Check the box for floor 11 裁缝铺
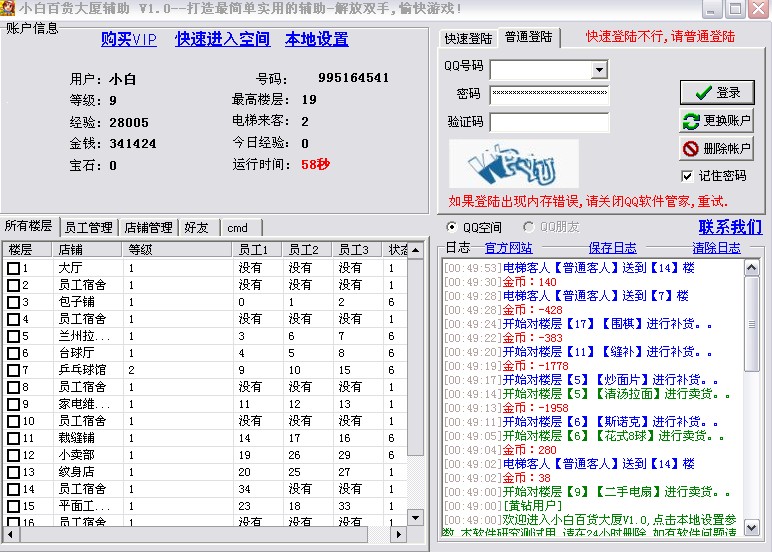Viewport: 772px width, 552px height. point(14,438)
